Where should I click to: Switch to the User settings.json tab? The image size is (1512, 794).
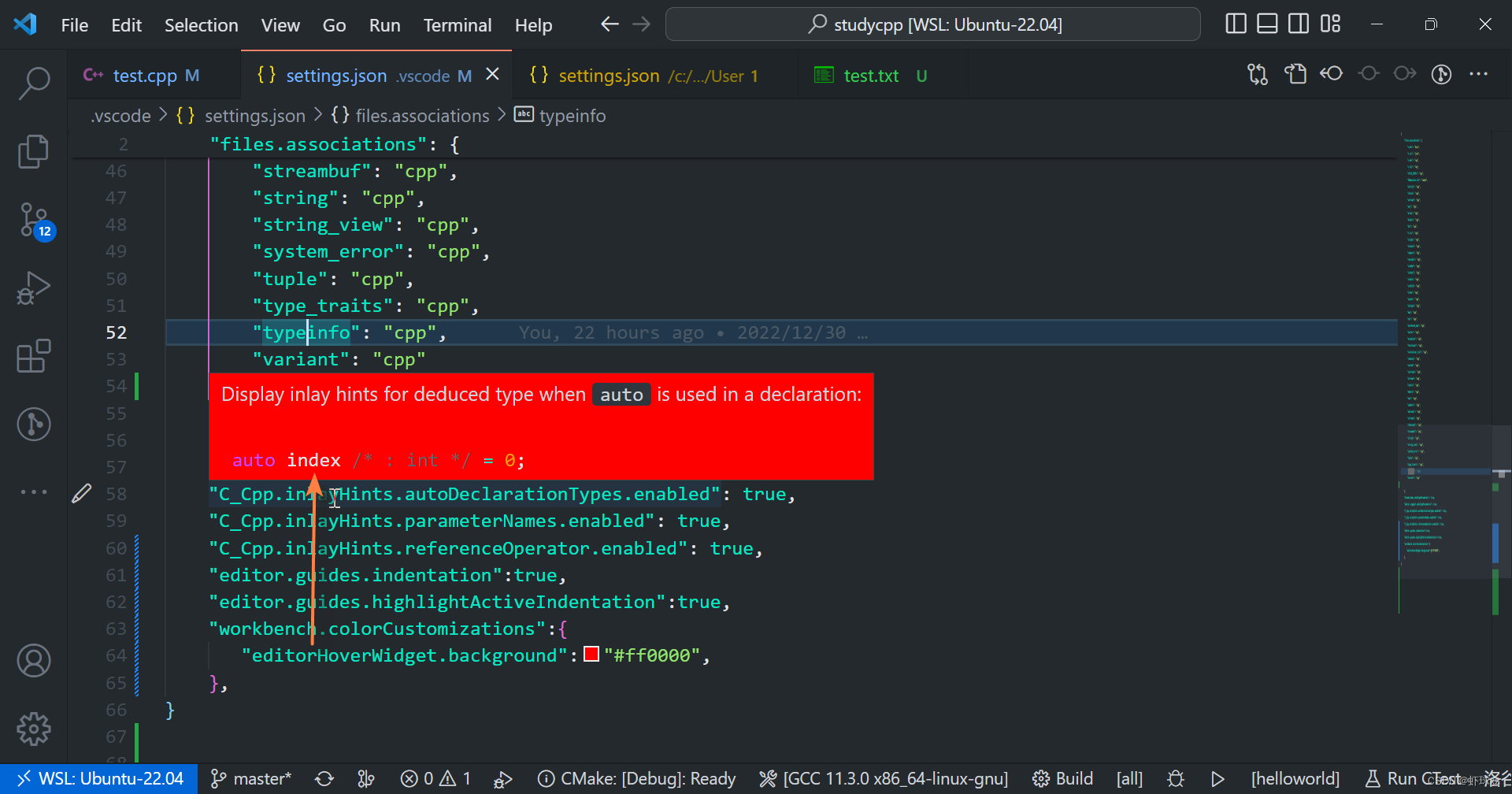click(654, 75)
